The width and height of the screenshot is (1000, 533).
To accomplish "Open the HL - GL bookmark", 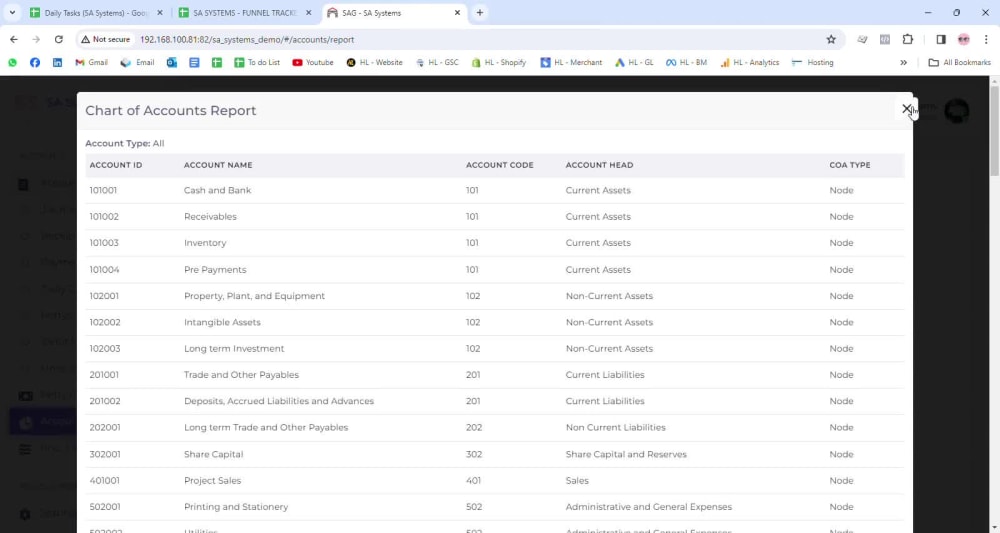I will pyautogui.click(x=634, y=62).
